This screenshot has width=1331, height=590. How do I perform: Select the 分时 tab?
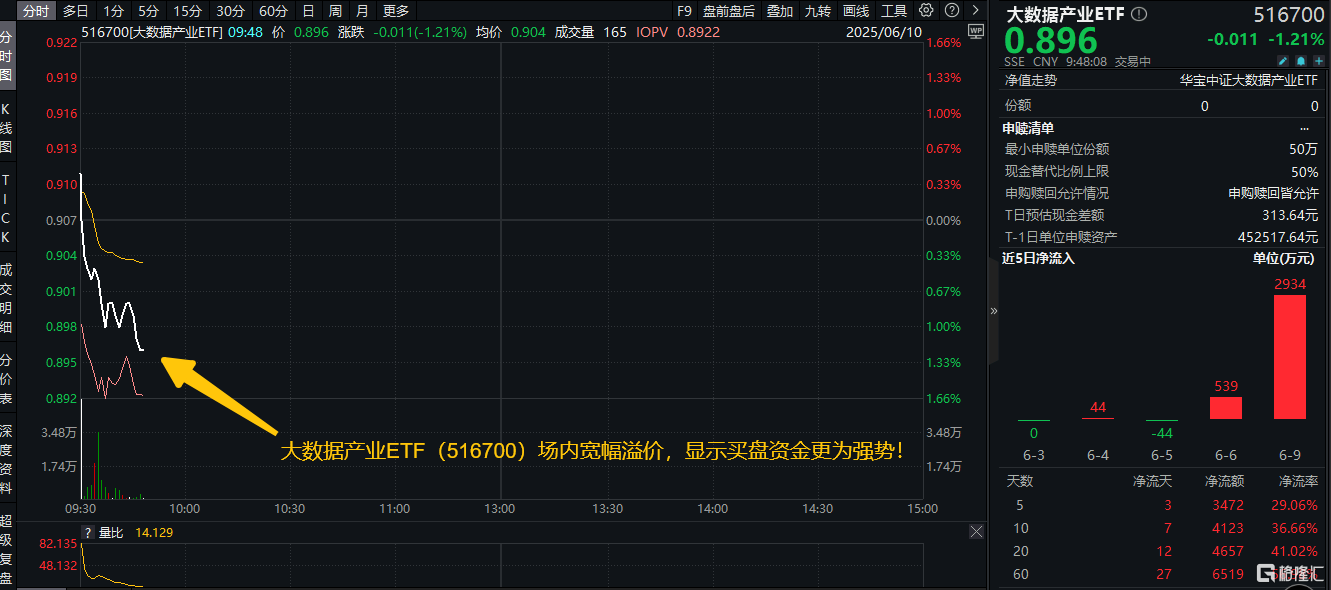click(35, 11)
